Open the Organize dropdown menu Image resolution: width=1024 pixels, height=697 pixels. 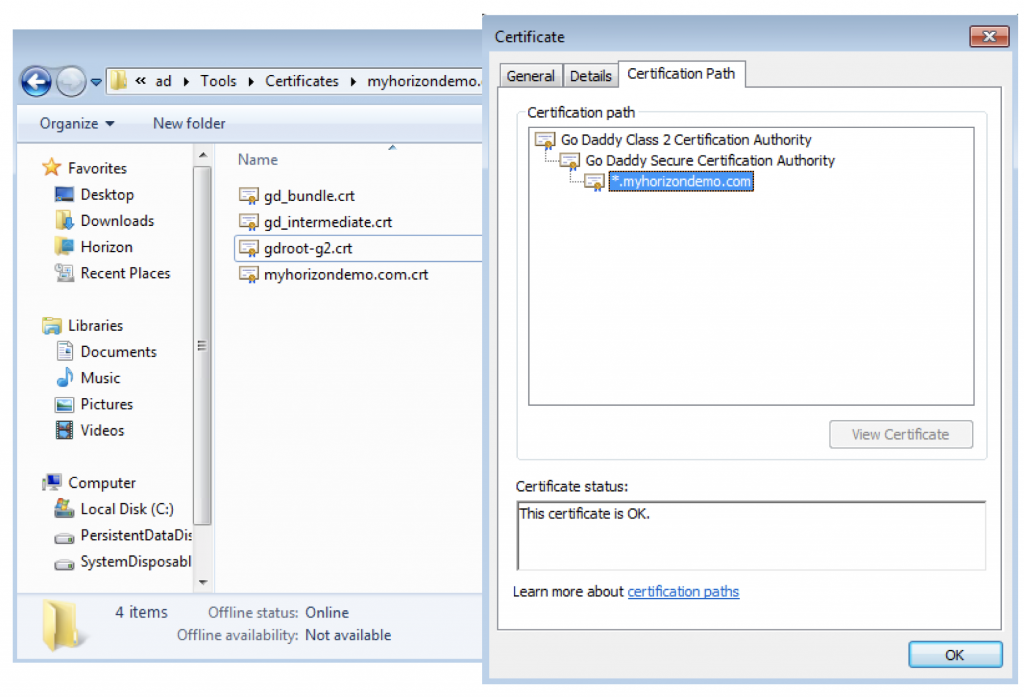click(x=77, y=124)
